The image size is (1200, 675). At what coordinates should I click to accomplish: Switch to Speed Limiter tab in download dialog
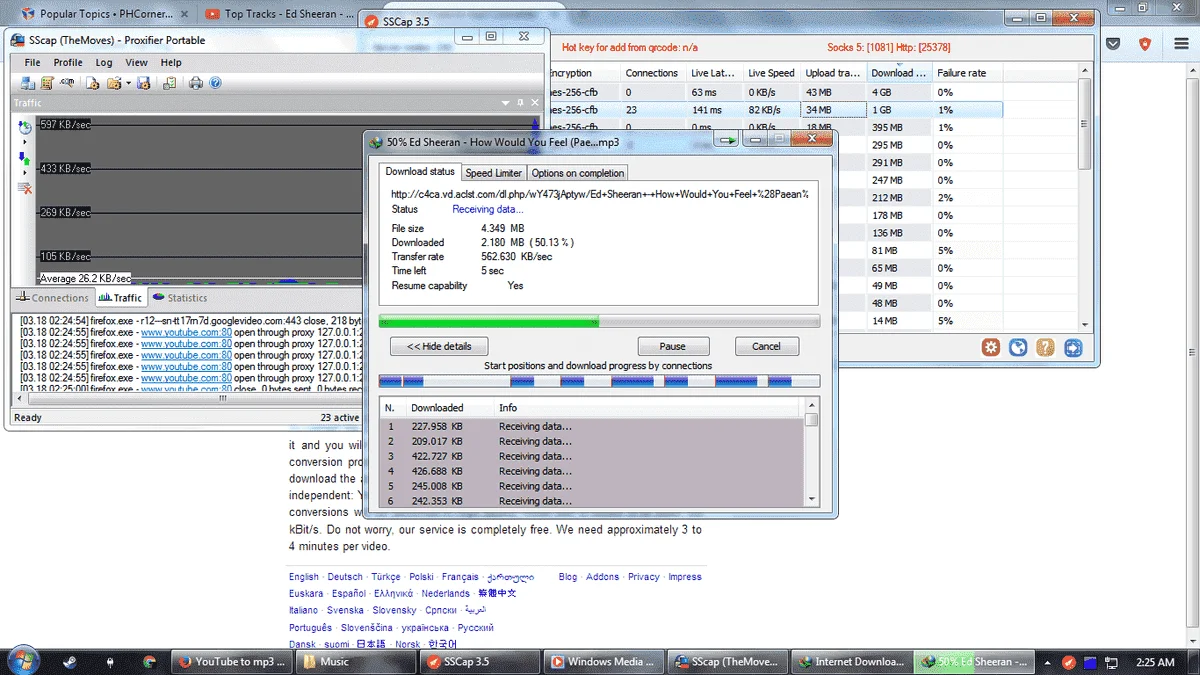[x=494, y=173]
